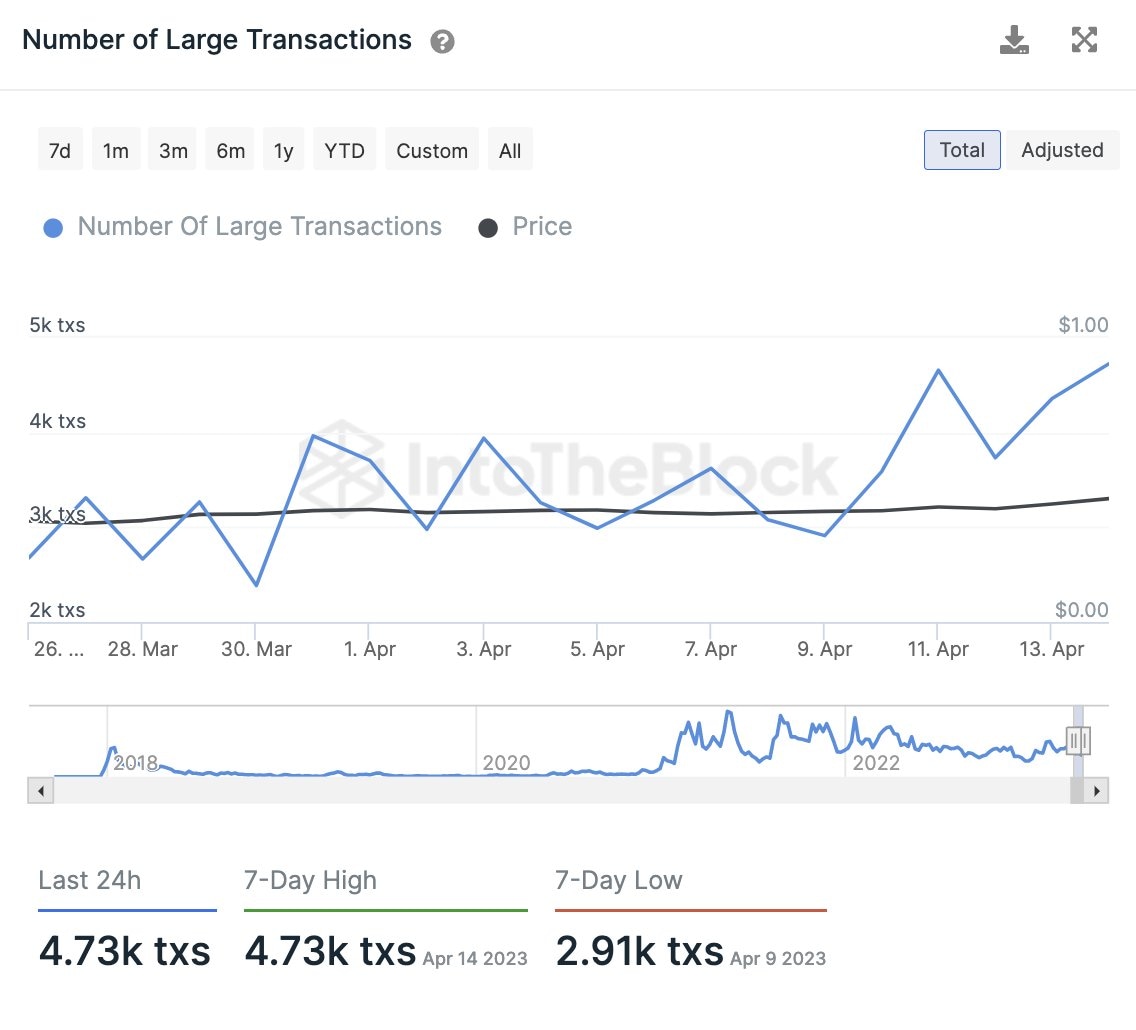Click the right arrow on the navigator scrollbar
Screen dimensions: 1136x1030
click(x=1096, y=791)
